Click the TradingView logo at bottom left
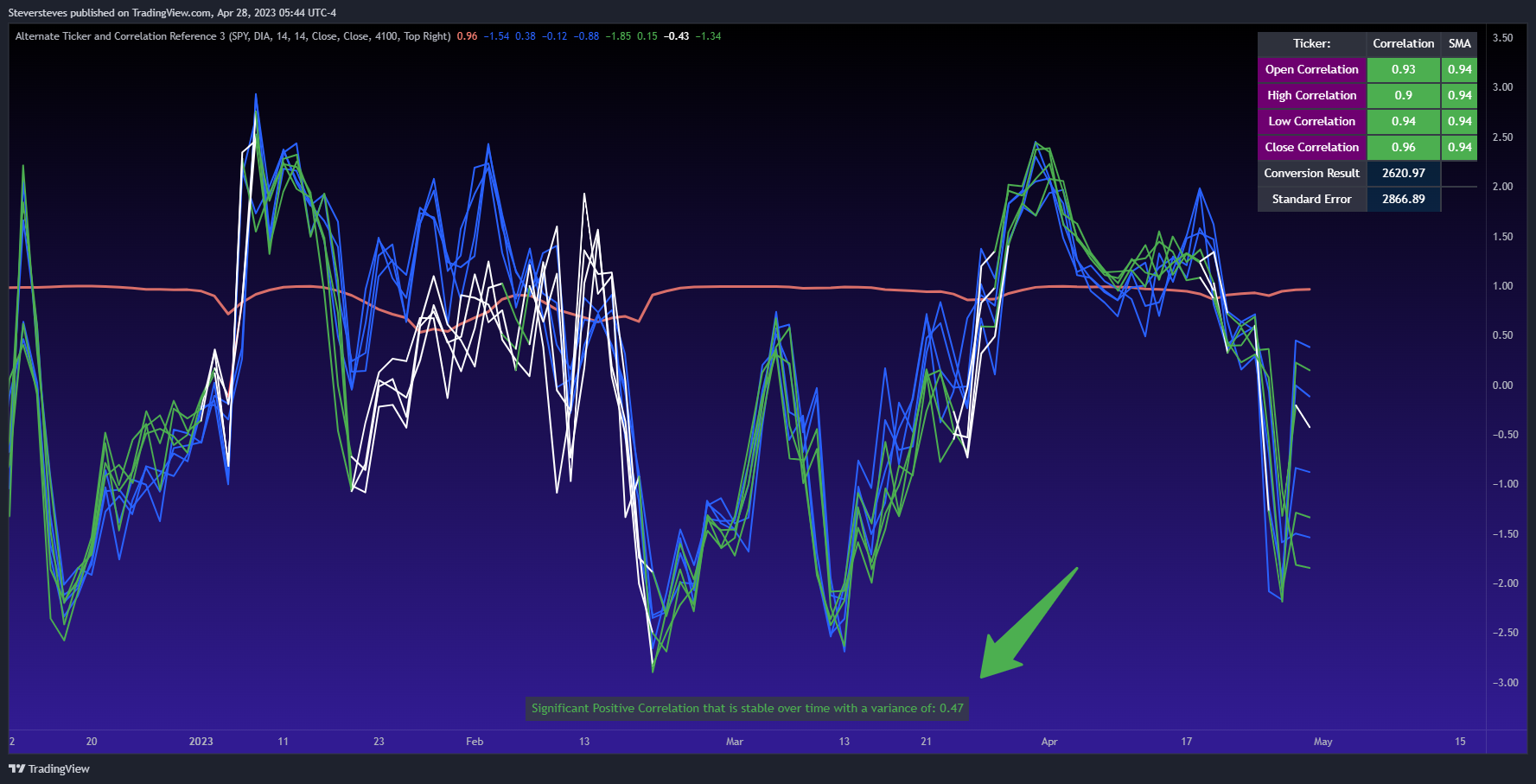Image resolution: width=1536 pixels, height=784 pixels. click(x=49, y=768)
